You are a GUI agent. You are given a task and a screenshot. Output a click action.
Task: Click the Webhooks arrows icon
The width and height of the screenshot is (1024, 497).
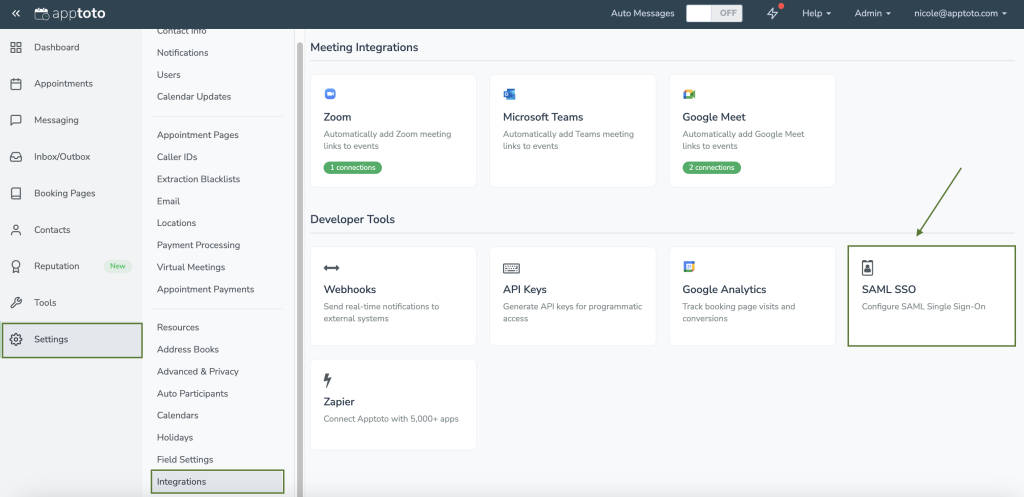331,268
